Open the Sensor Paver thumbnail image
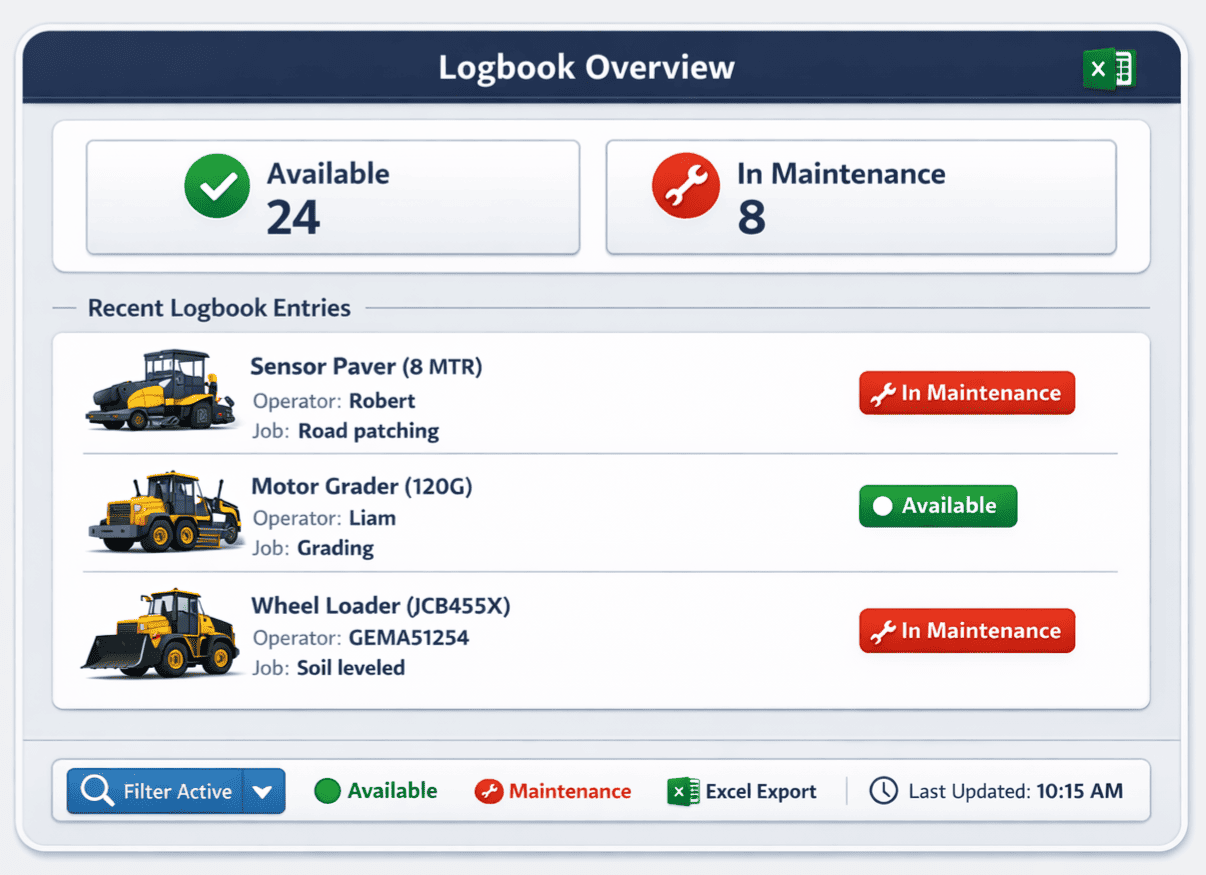The height and width of the screenshot is (875, 1206). tap(162, 391)
